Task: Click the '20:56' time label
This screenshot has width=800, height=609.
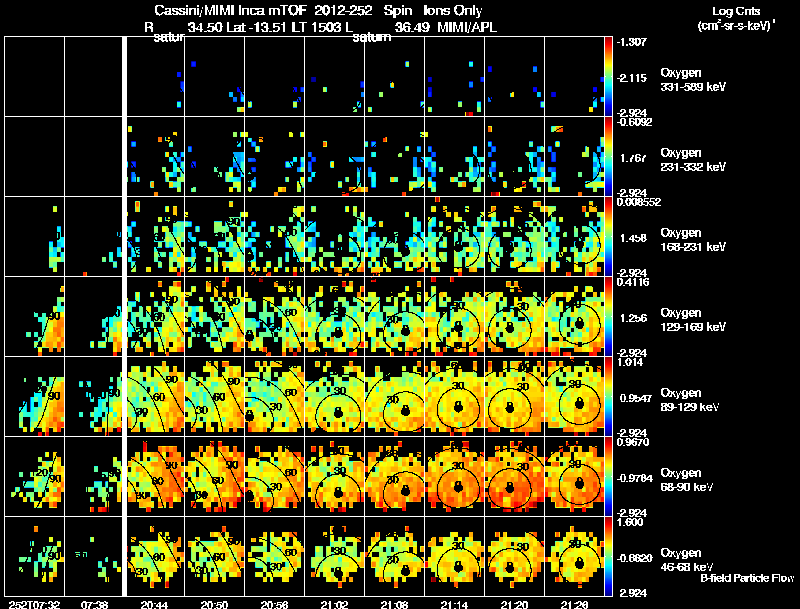Action: [274, 604]
